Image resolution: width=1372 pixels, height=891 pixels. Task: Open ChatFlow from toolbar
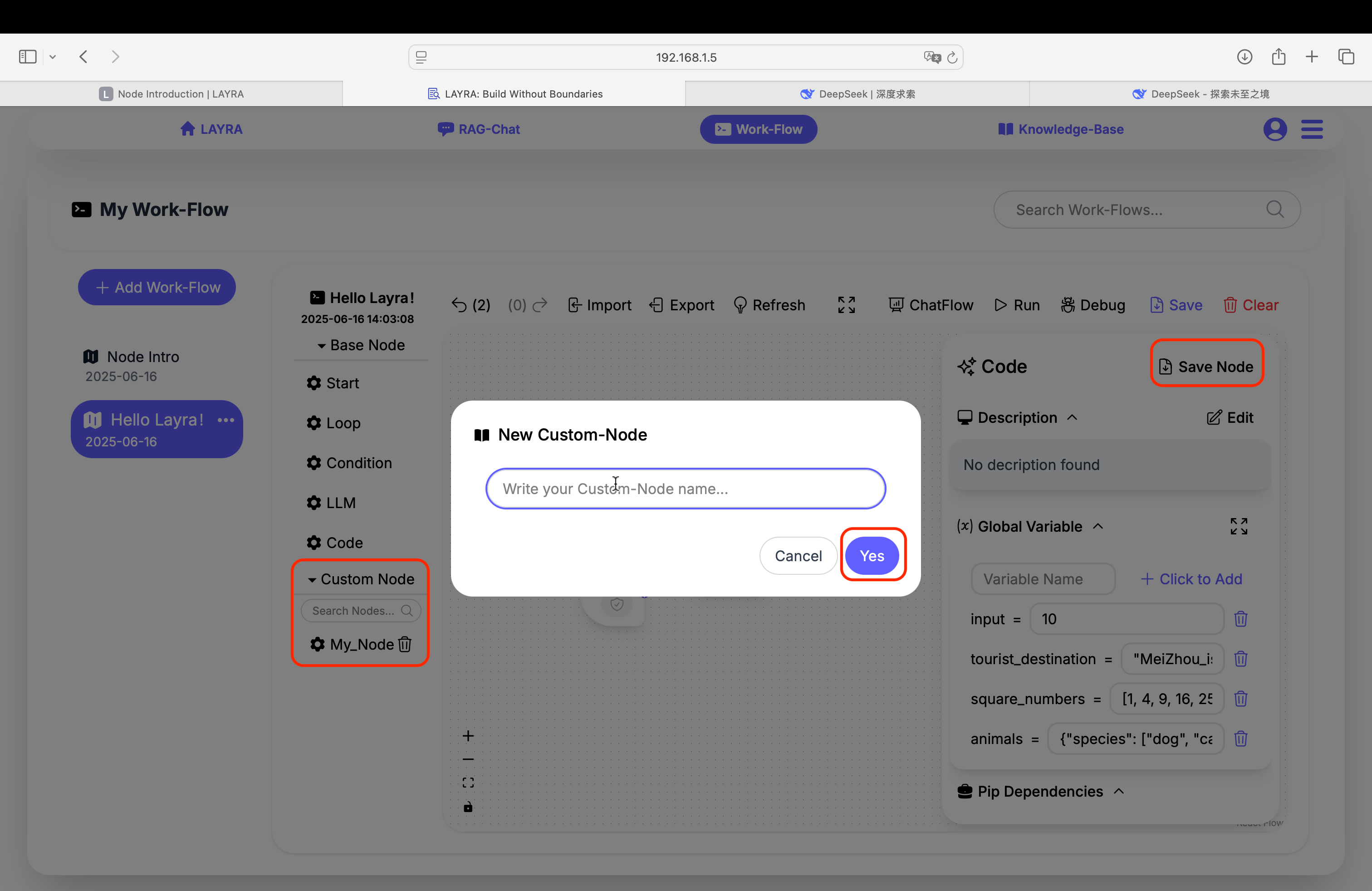coord(931,305)
